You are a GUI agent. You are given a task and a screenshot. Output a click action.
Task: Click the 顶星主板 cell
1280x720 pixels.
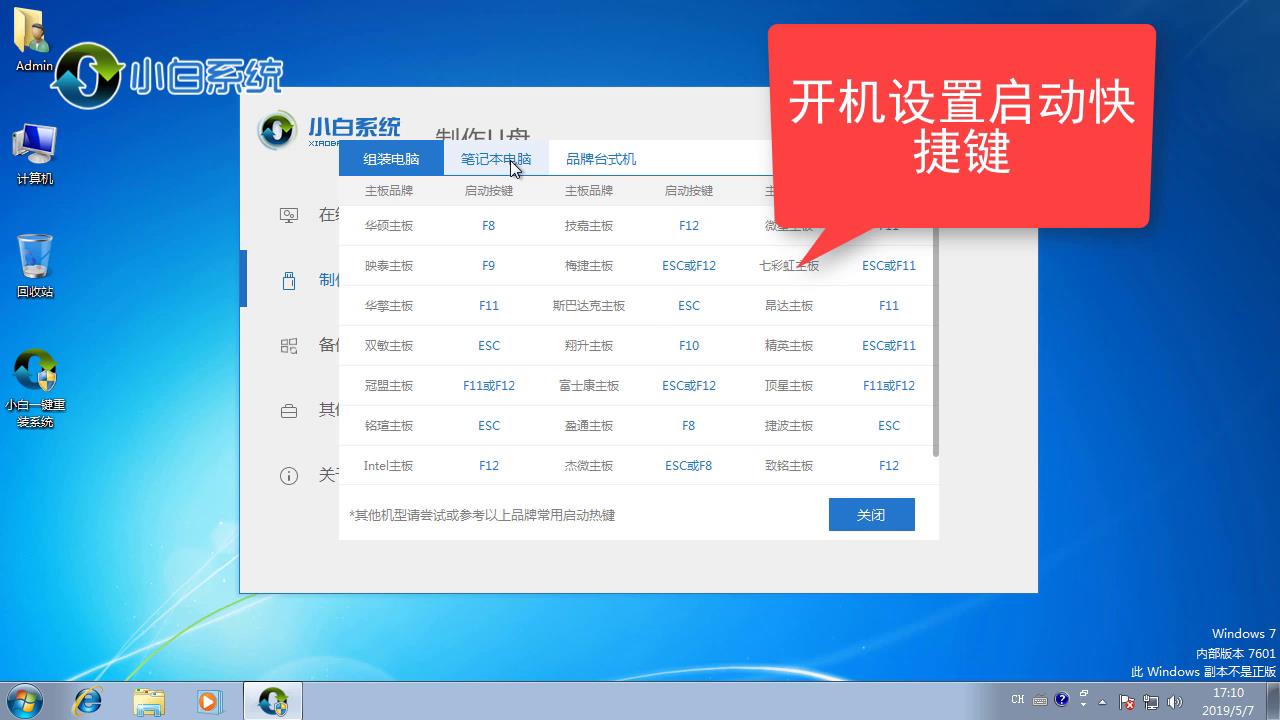pyautogui.click(x=789, y=385)
